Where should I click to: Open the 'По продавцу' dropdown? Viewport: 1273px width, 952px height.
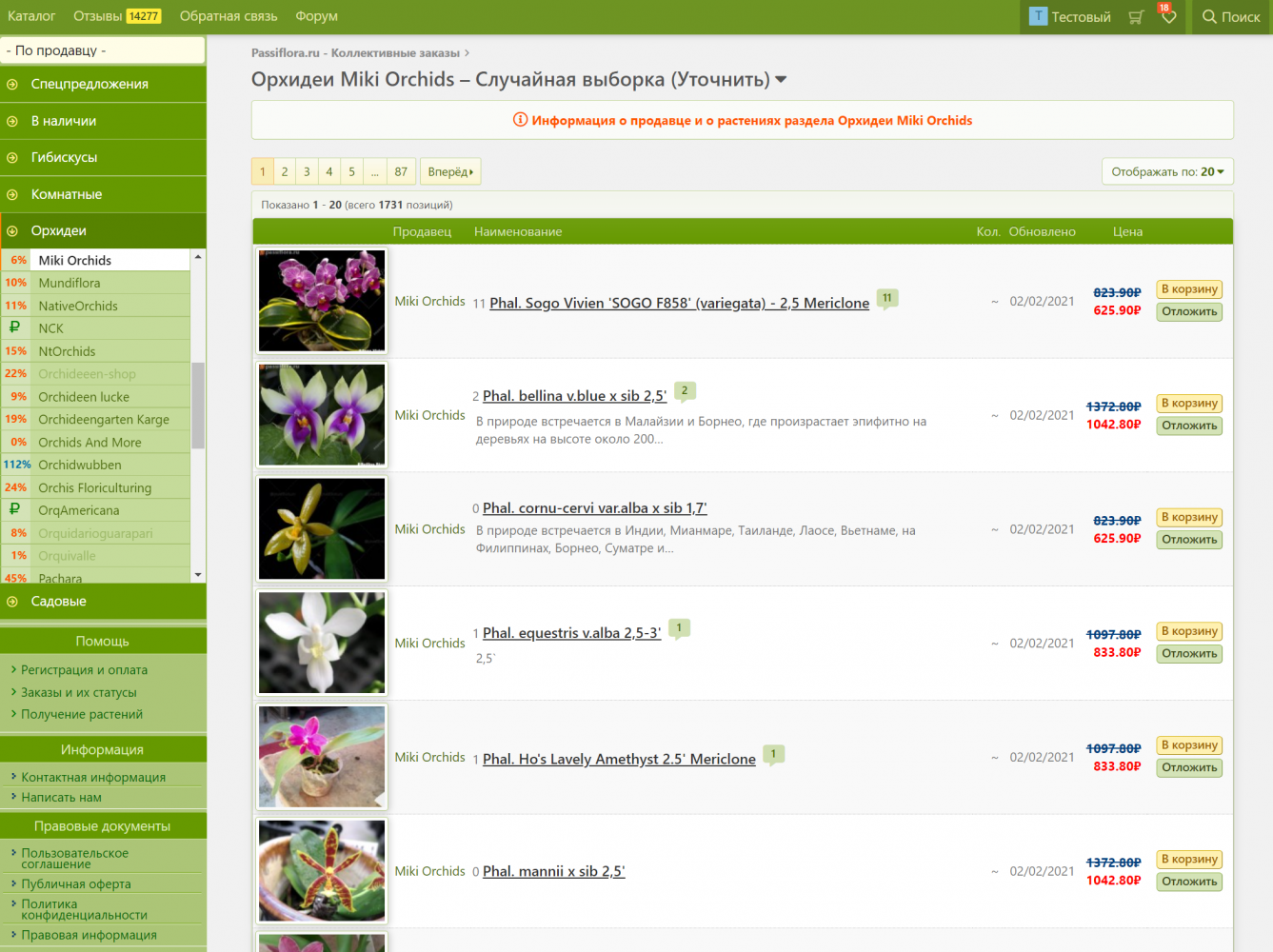tap(103, 50)
